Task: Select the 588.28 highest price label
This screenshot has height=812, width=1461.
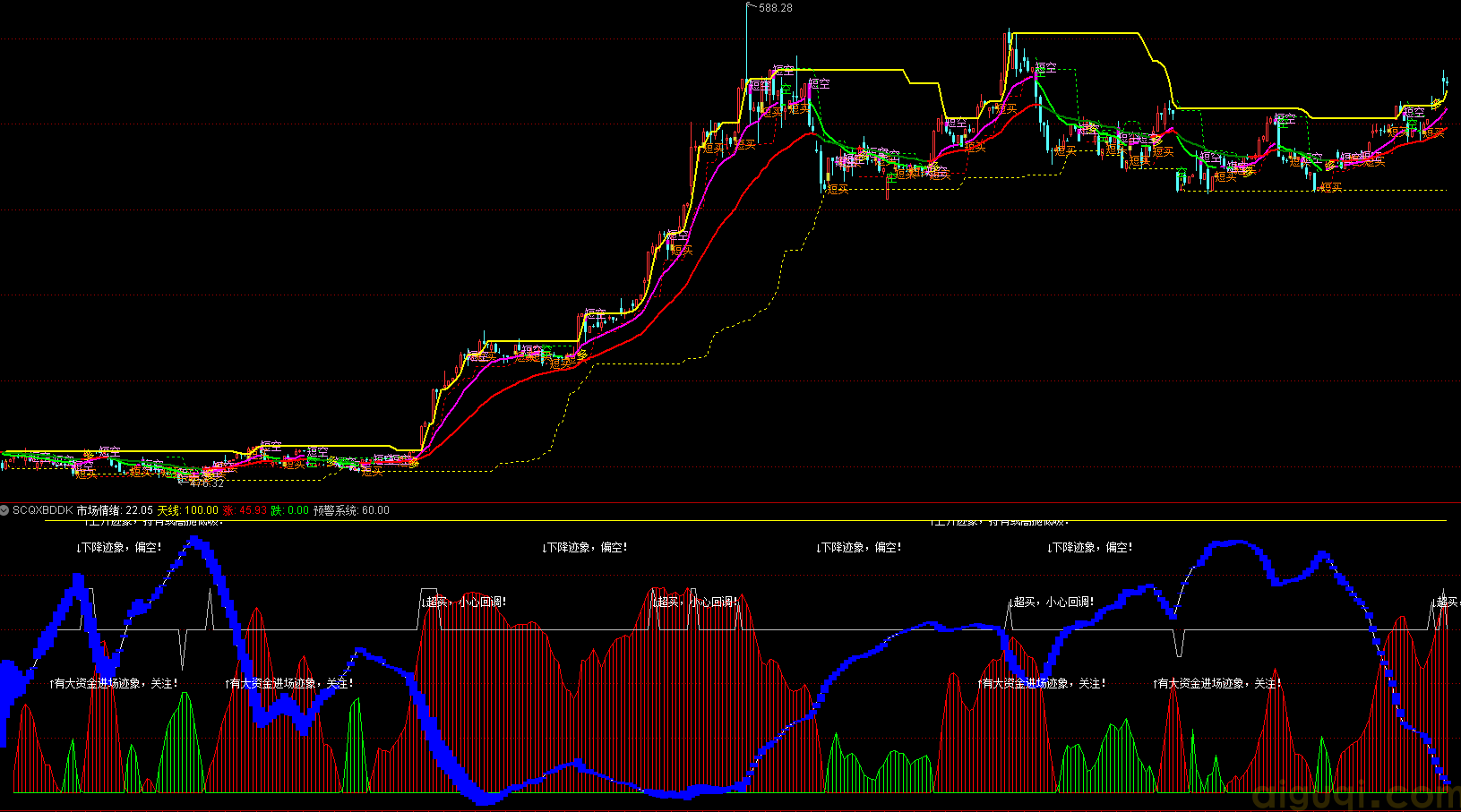Action: [776, 7]
